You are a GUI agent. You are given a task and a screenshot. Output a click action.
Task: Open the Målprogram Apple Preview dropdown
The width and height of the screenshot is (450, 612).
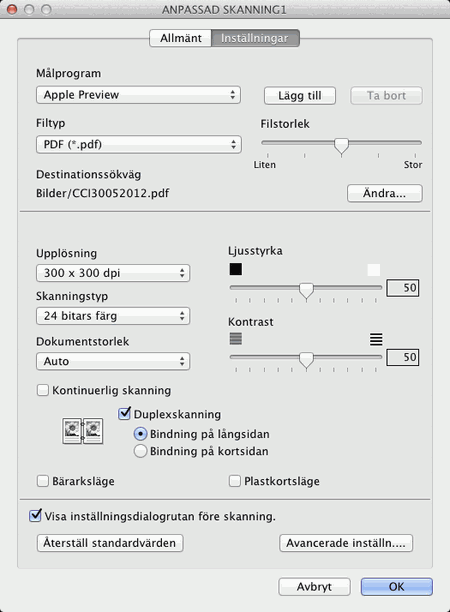[138, 95]
